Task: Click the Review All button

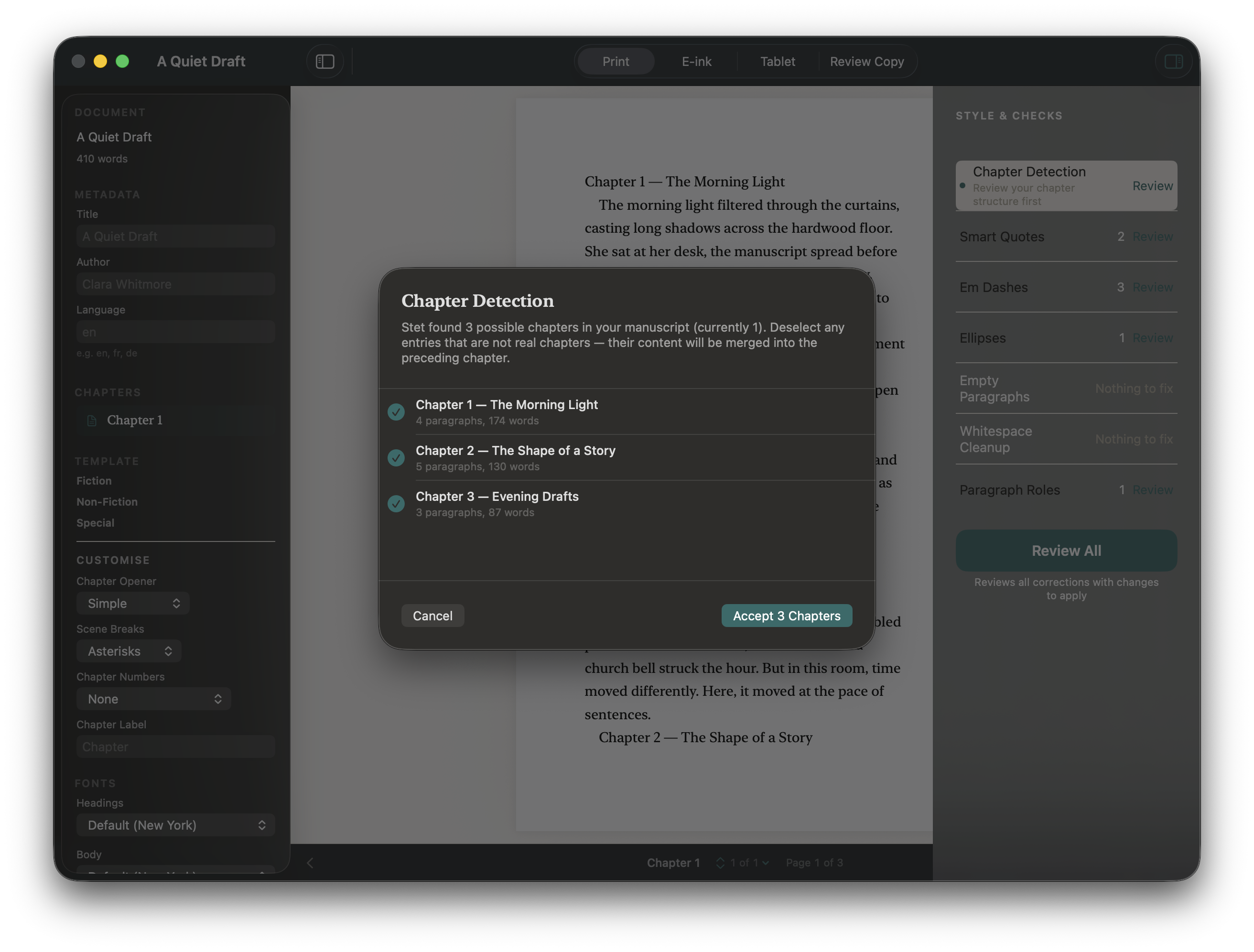Action: click(x=1066, y=550)
